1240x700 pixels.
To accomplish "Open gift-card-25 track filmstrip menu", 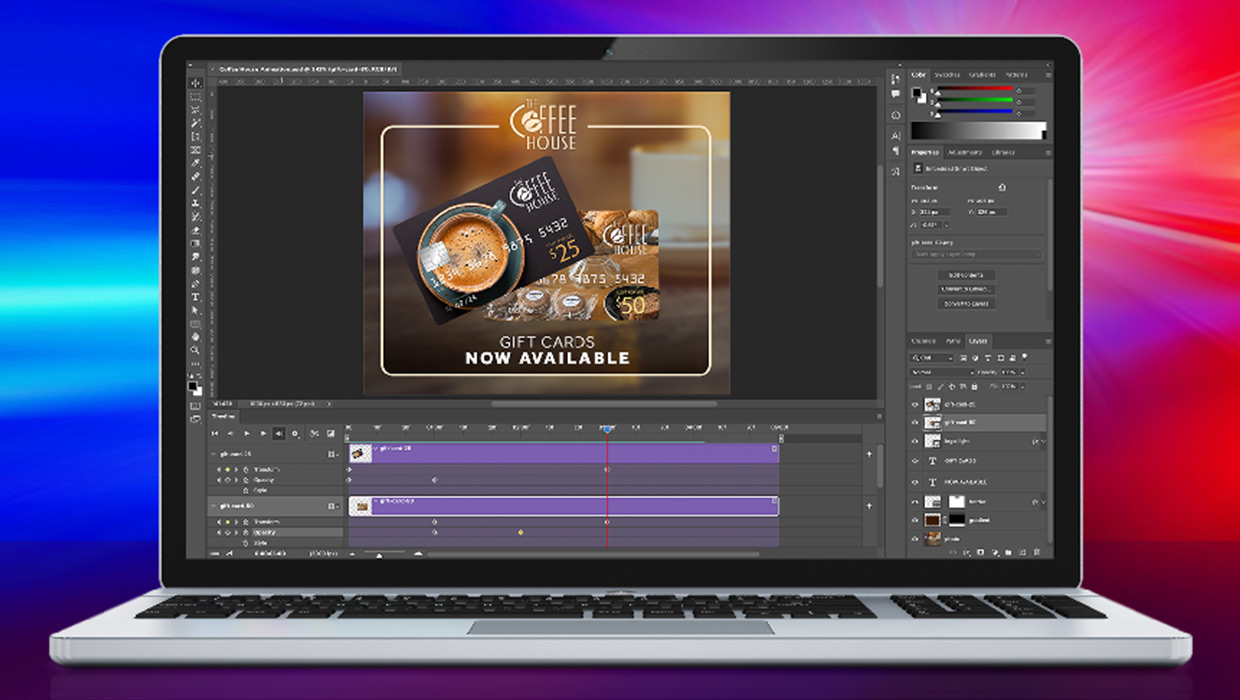I will (333, 454).
